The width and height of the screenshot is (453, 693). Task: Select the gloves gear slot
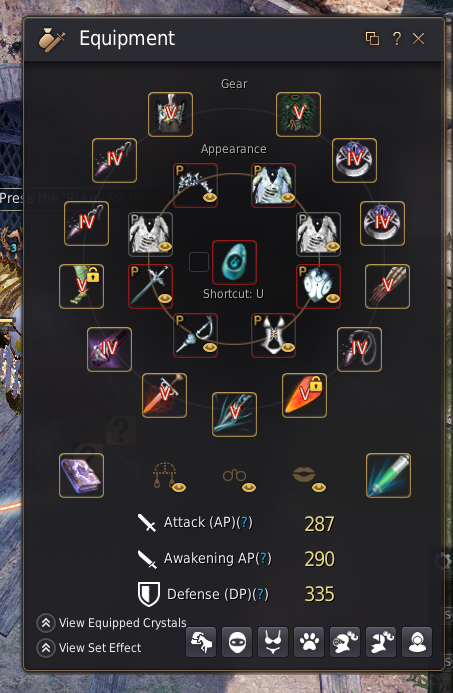[387, 286]
